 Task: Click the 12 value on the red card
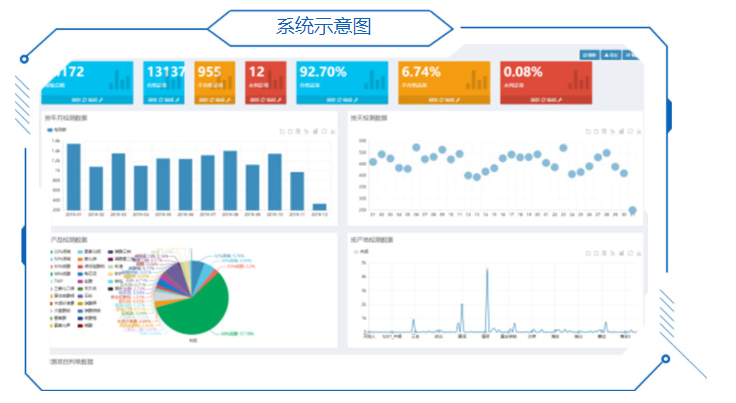click(257, 72)
